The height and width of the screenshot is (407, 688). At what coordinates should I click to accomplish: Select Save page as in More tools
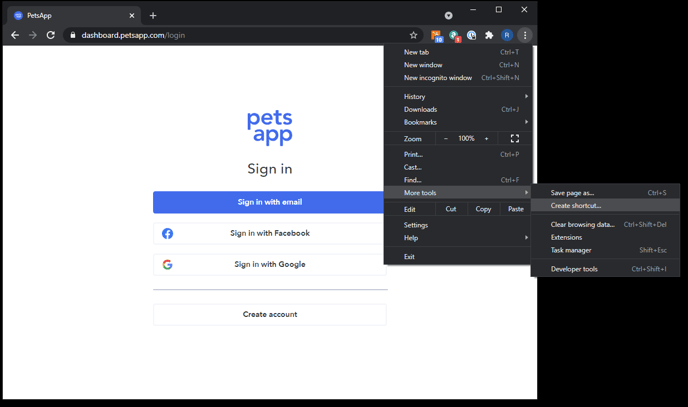pyautogui.click(x=606, y=193)
